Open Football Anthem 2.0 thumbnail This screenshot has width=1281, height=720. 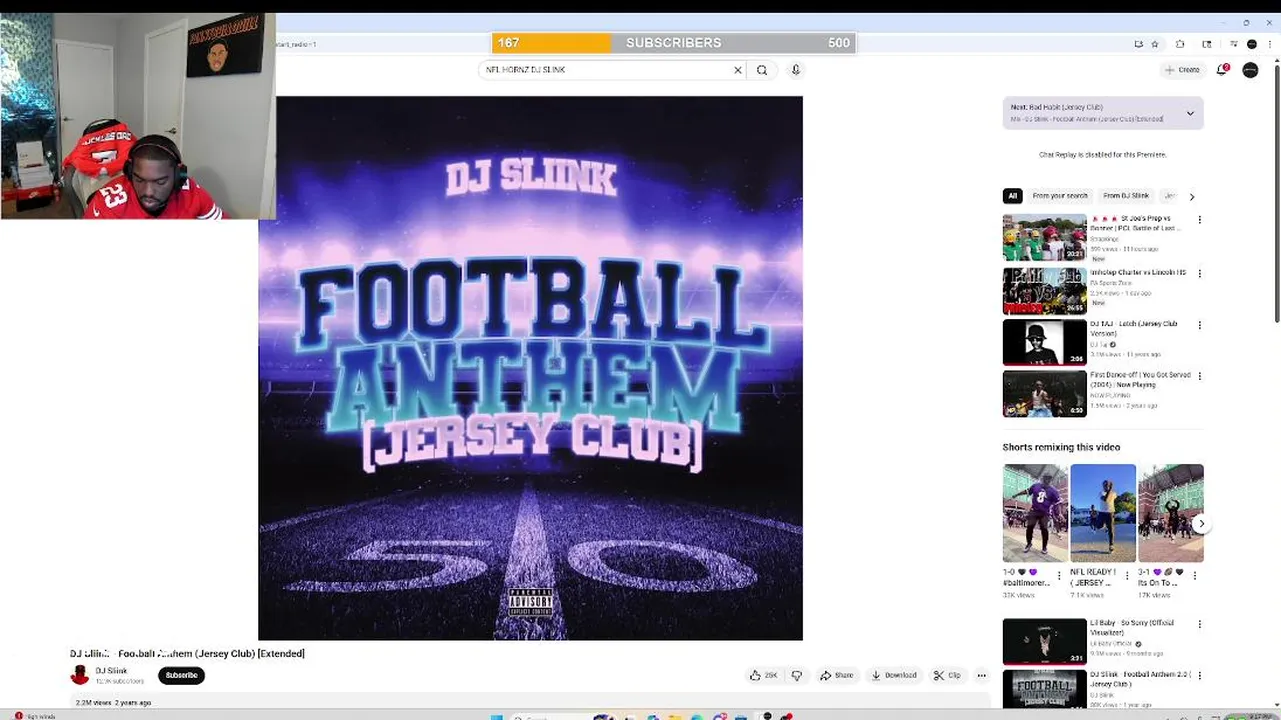pyautogui.click(x=1044, y=690)
